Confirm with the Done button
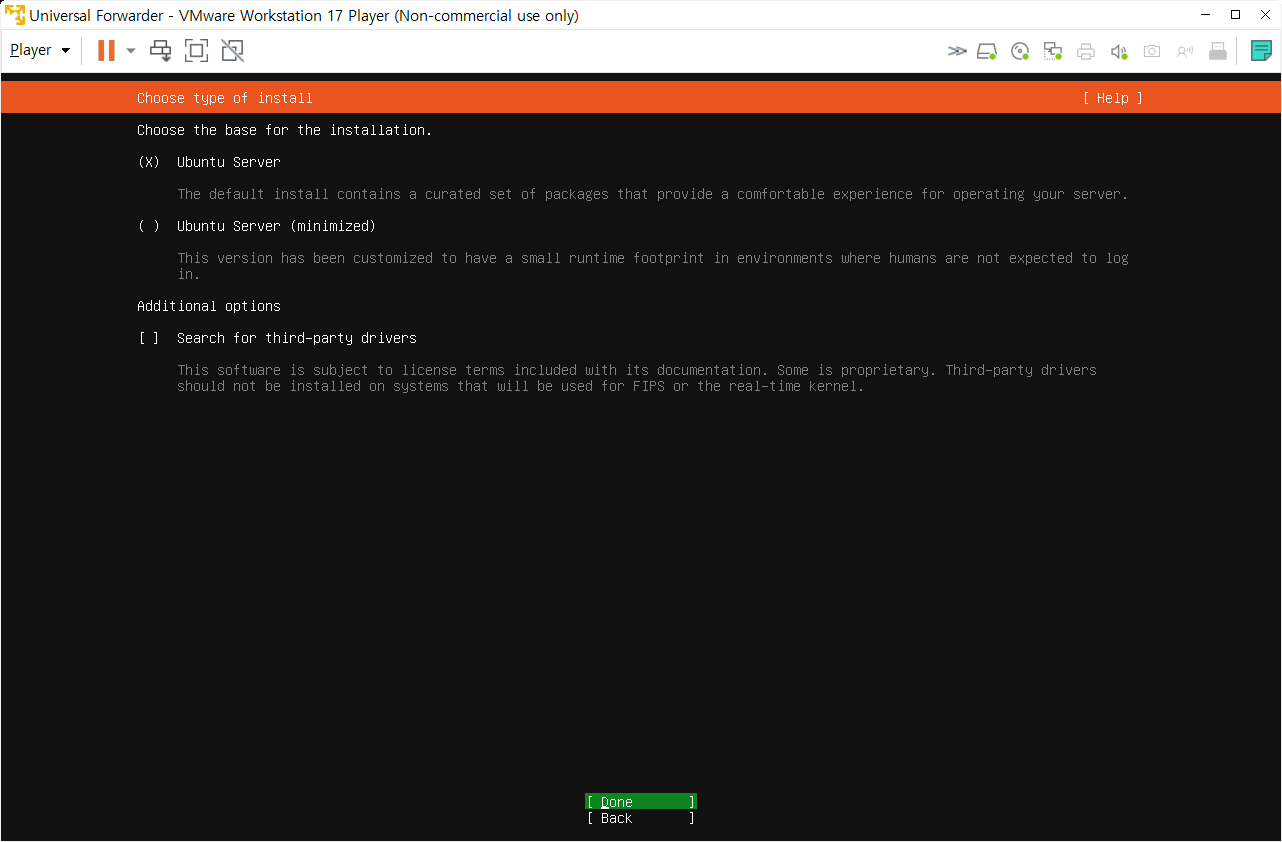Image resolution: width=1282 pixels, height=842 pixels. [641, 802]
